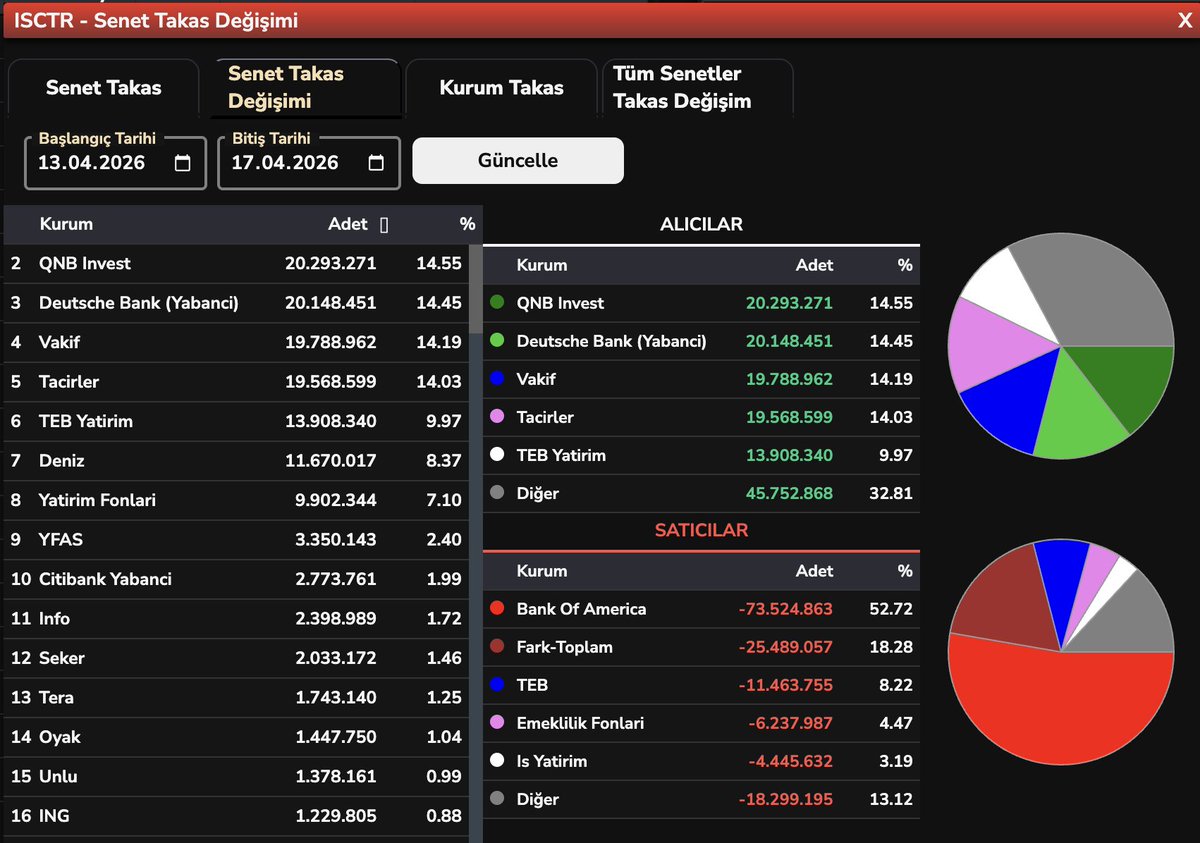Select Unlu row
Image resolution: width=1200 pixels, height=843 pixels.
236,776
